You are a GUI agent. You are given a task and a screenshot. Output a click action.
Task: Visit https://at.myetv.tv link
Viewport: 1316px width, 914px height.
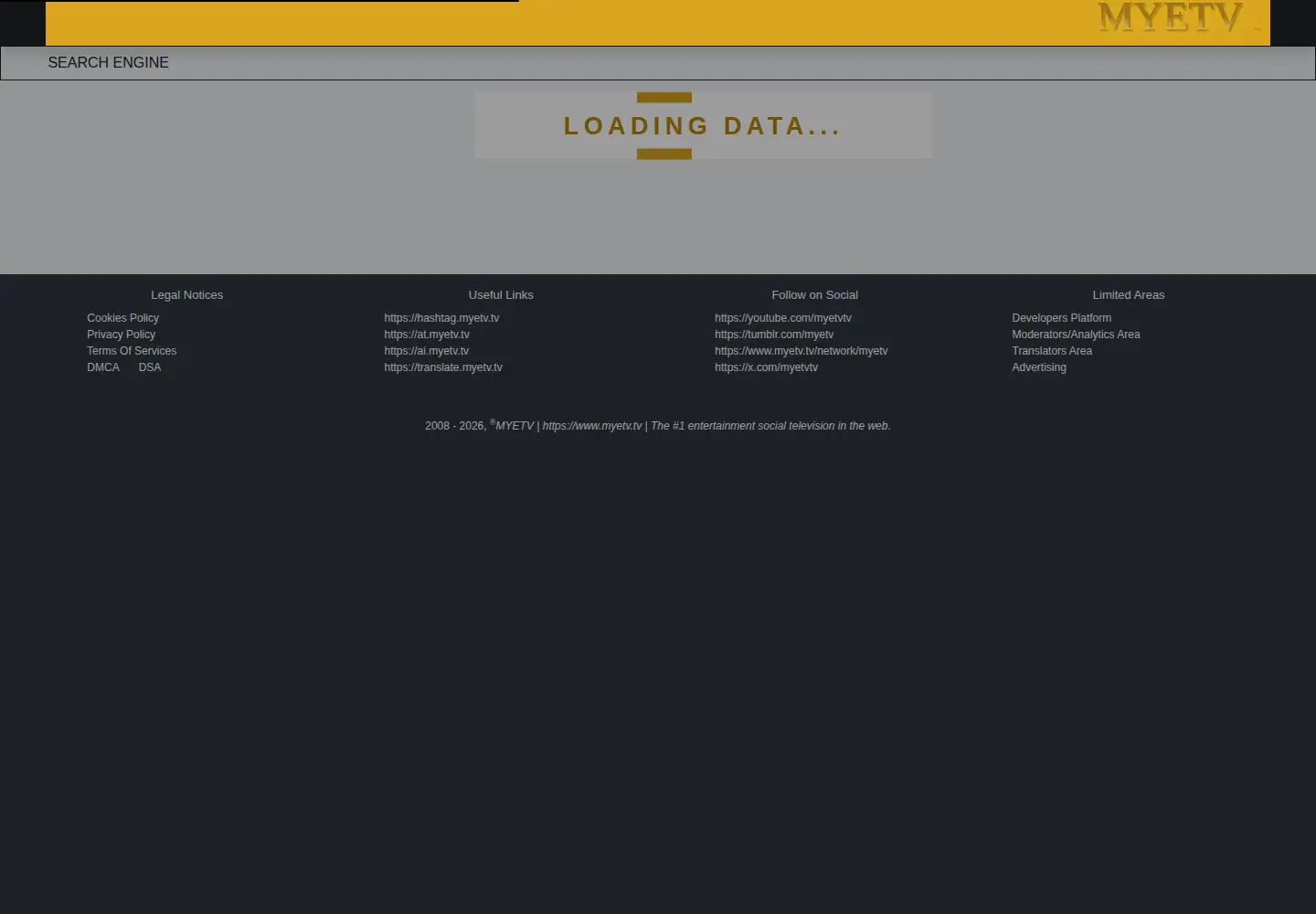[427, 335]
